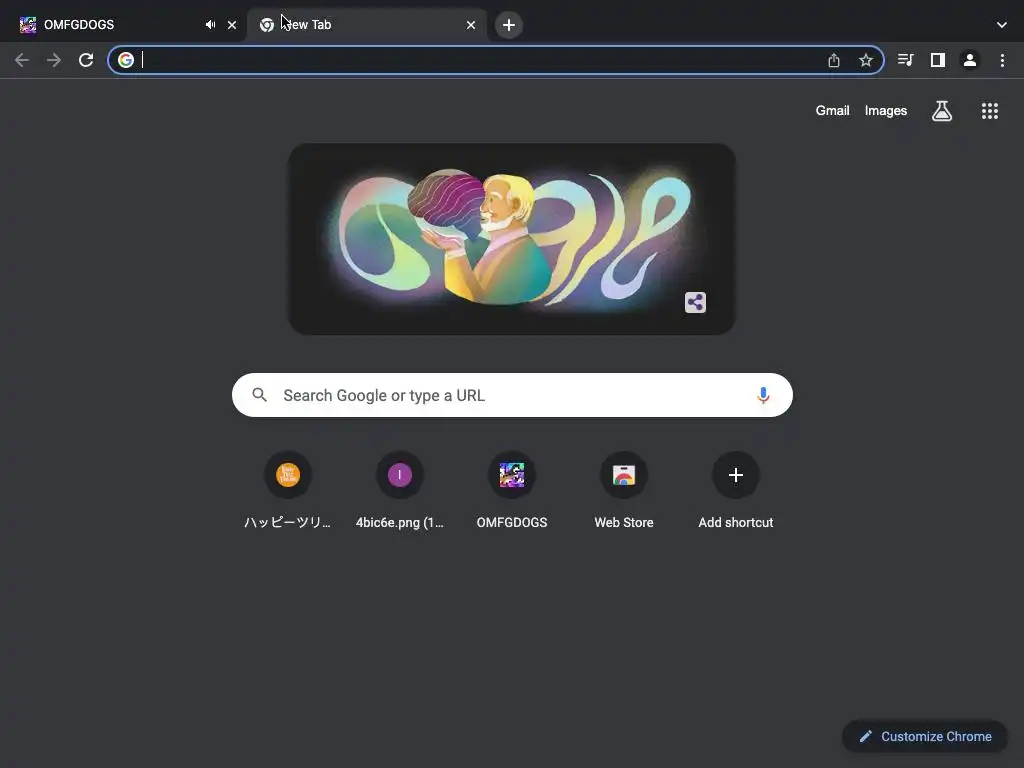
Task: Switch to the OMFGDOGS tab
Action: pos(124,25)
